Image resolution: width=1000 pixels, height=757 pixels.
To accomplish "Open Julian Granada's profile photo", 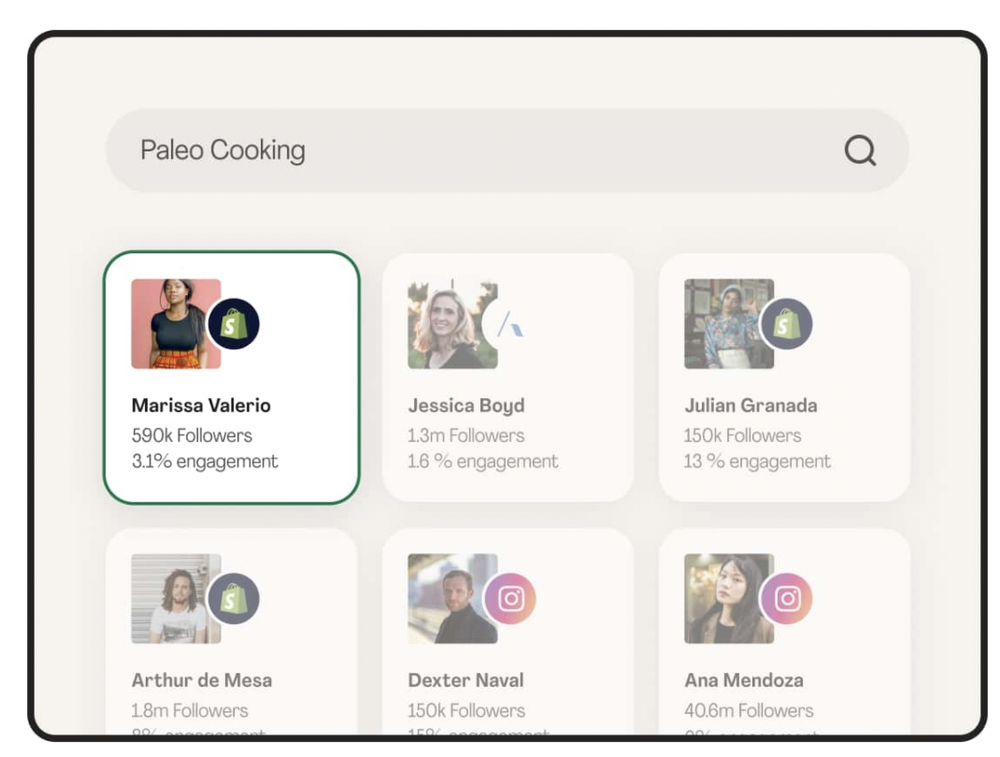I will click(x=725, y=324).
